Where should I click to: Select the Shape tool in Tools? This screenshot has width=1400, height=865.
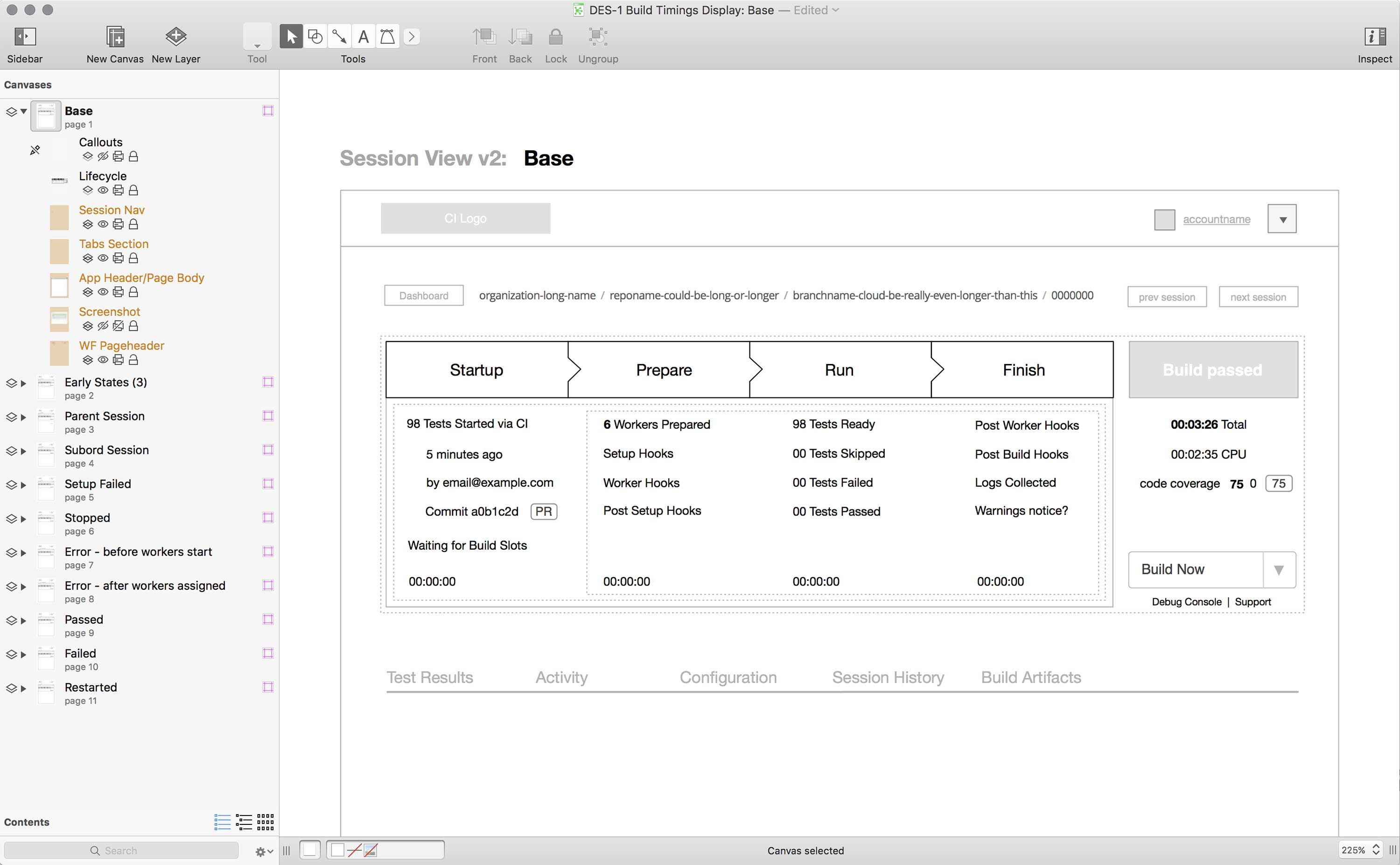point(315,36)
